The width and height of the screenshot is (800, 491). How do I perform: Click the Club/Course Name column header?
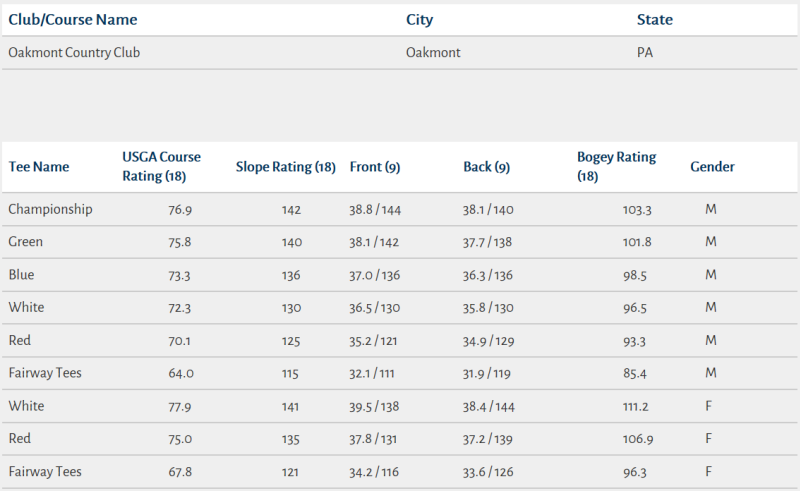point(72,19)
